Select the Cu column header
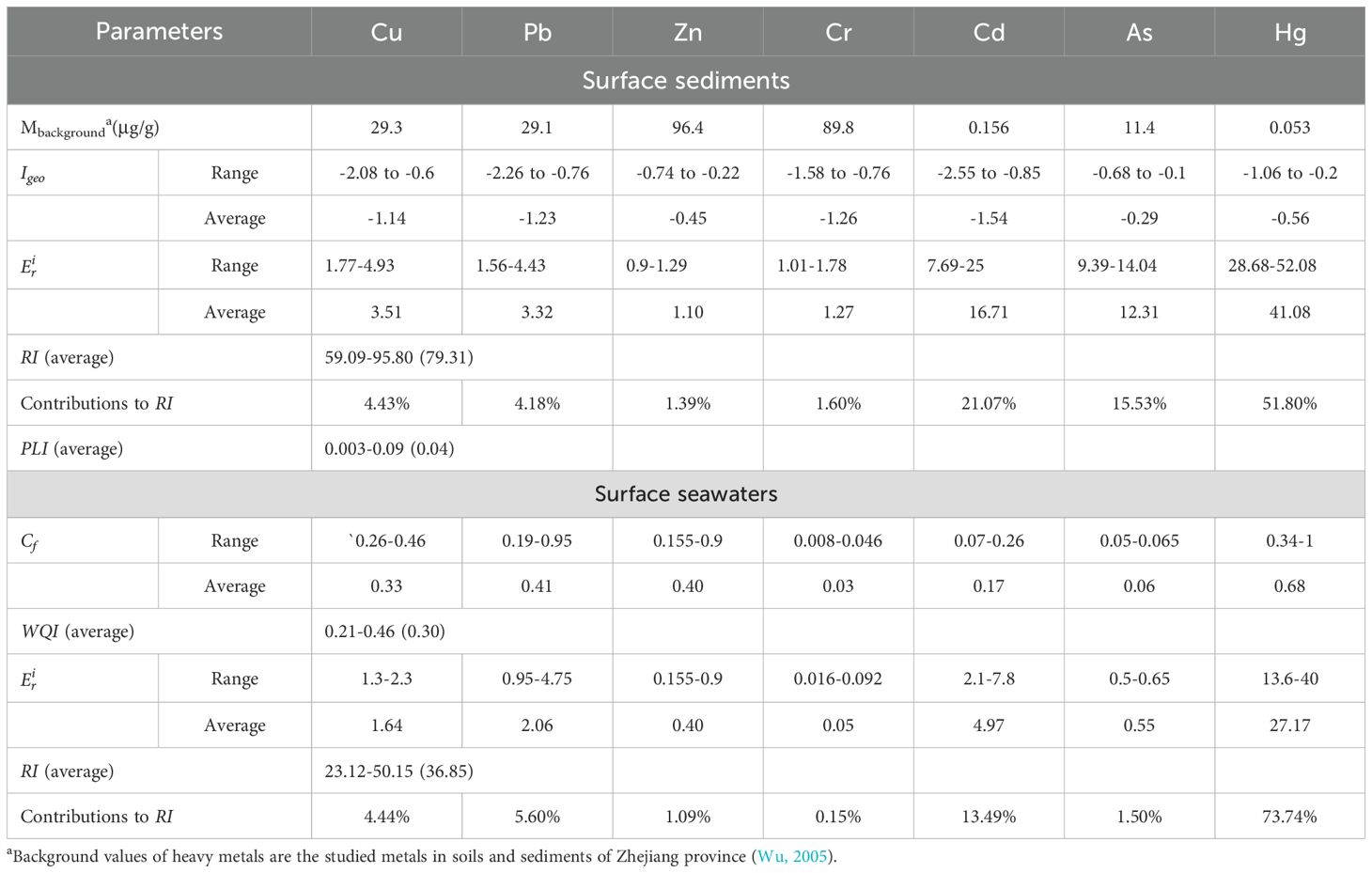 pos(386,32)
